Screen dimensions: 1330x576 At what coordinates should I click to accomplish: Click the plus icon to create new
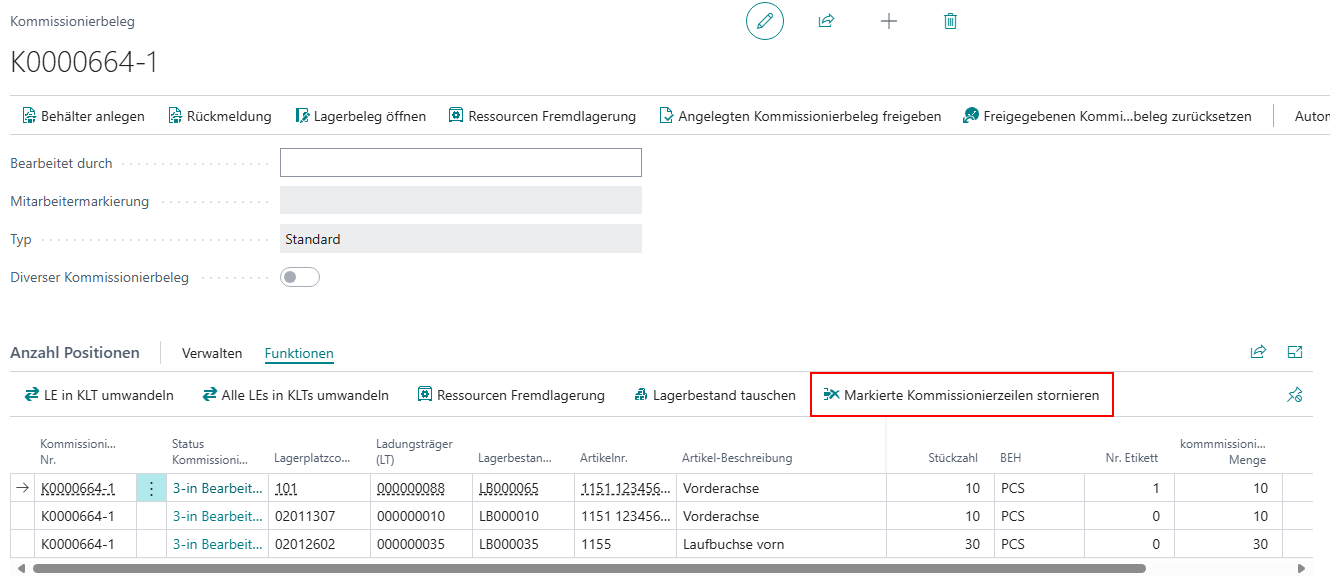coord(888,21)
